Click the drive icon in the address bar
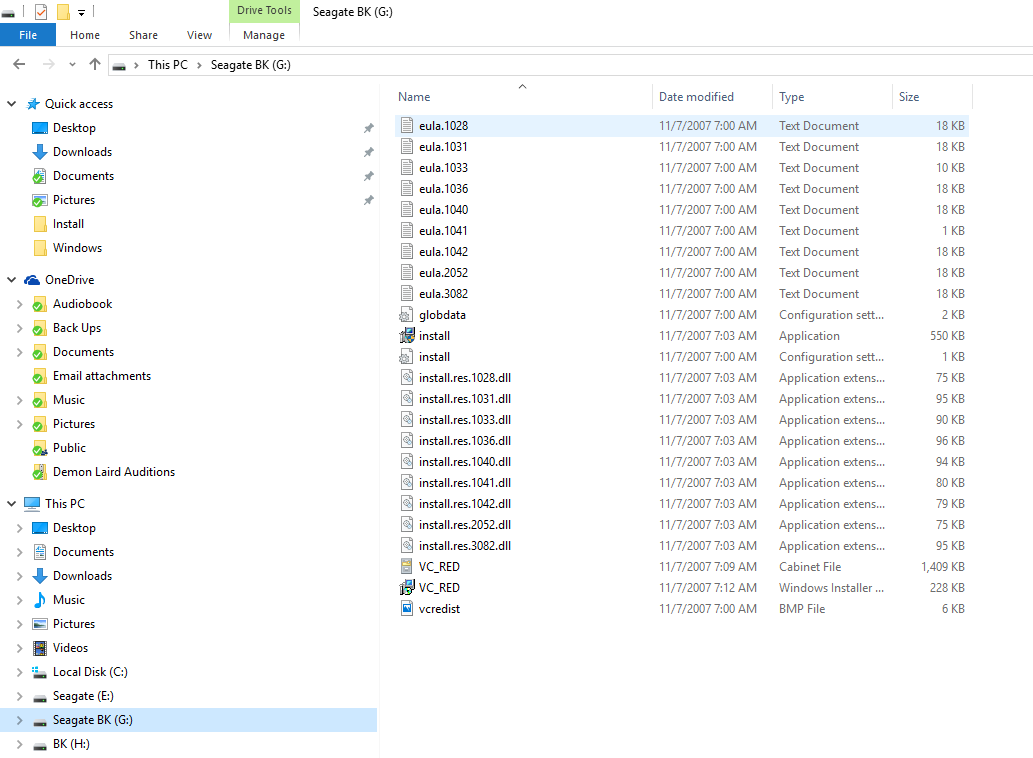Image resolution: width=1033 pixels, height=758 pixels. [119, 65]
